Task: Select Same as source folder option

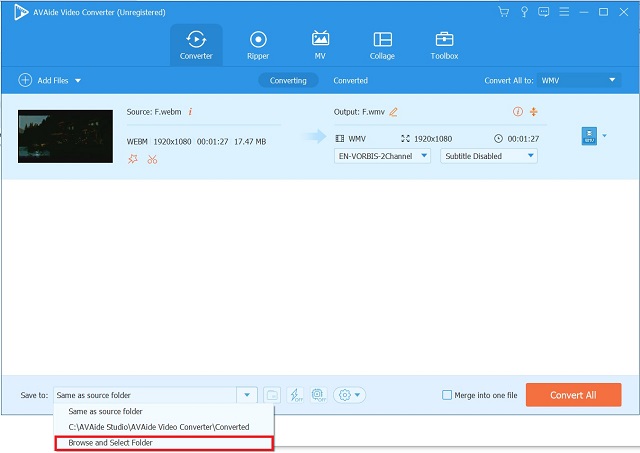Action: pyautogui.click(x=163, y=411)
